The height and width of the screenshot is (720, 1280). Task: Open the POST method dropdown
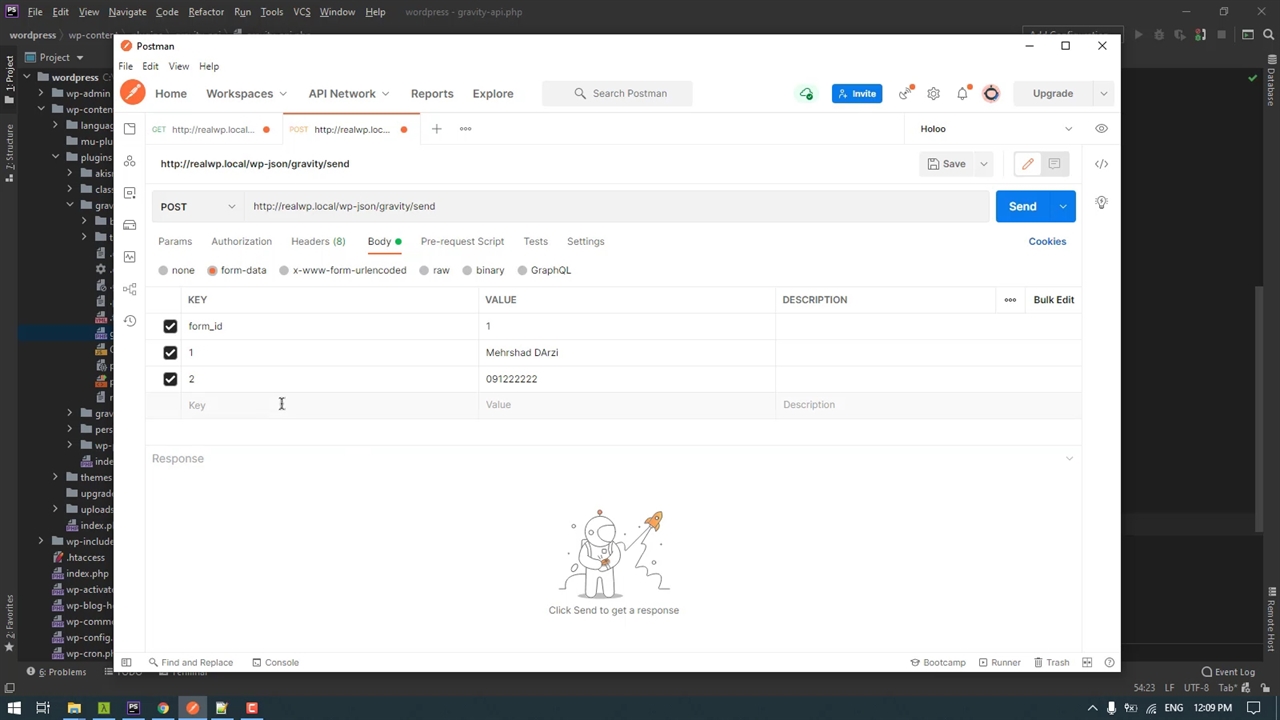tap(198, 207)
